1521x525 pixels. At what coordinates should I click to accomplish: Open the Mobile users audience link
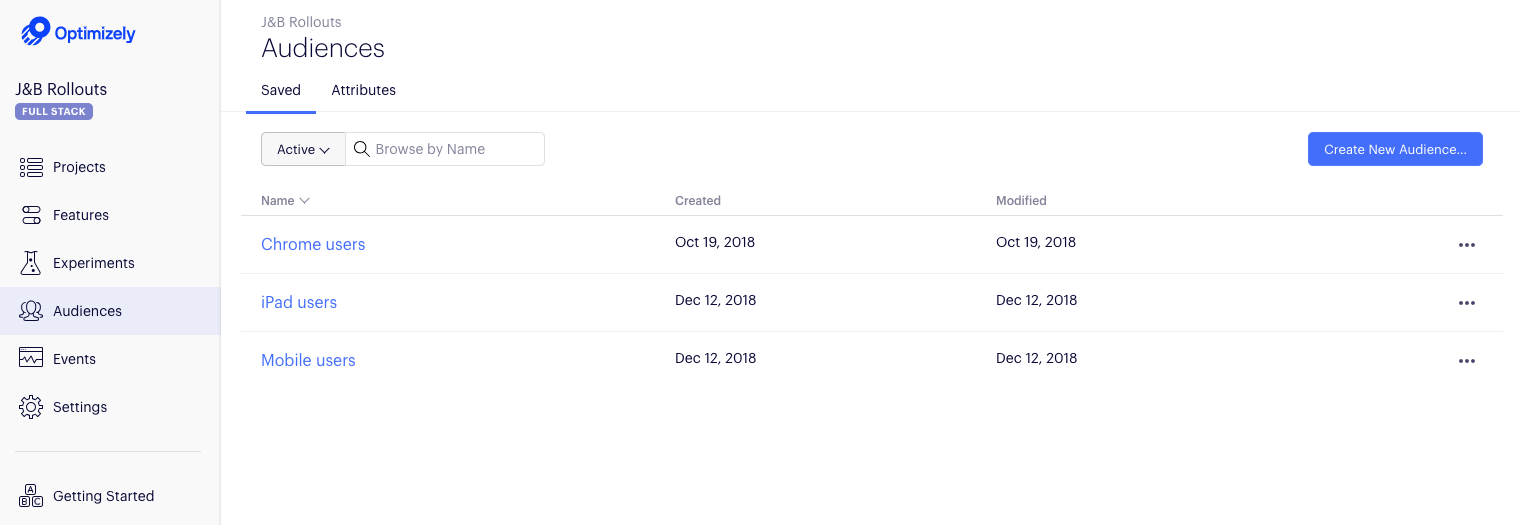point(308,360)
